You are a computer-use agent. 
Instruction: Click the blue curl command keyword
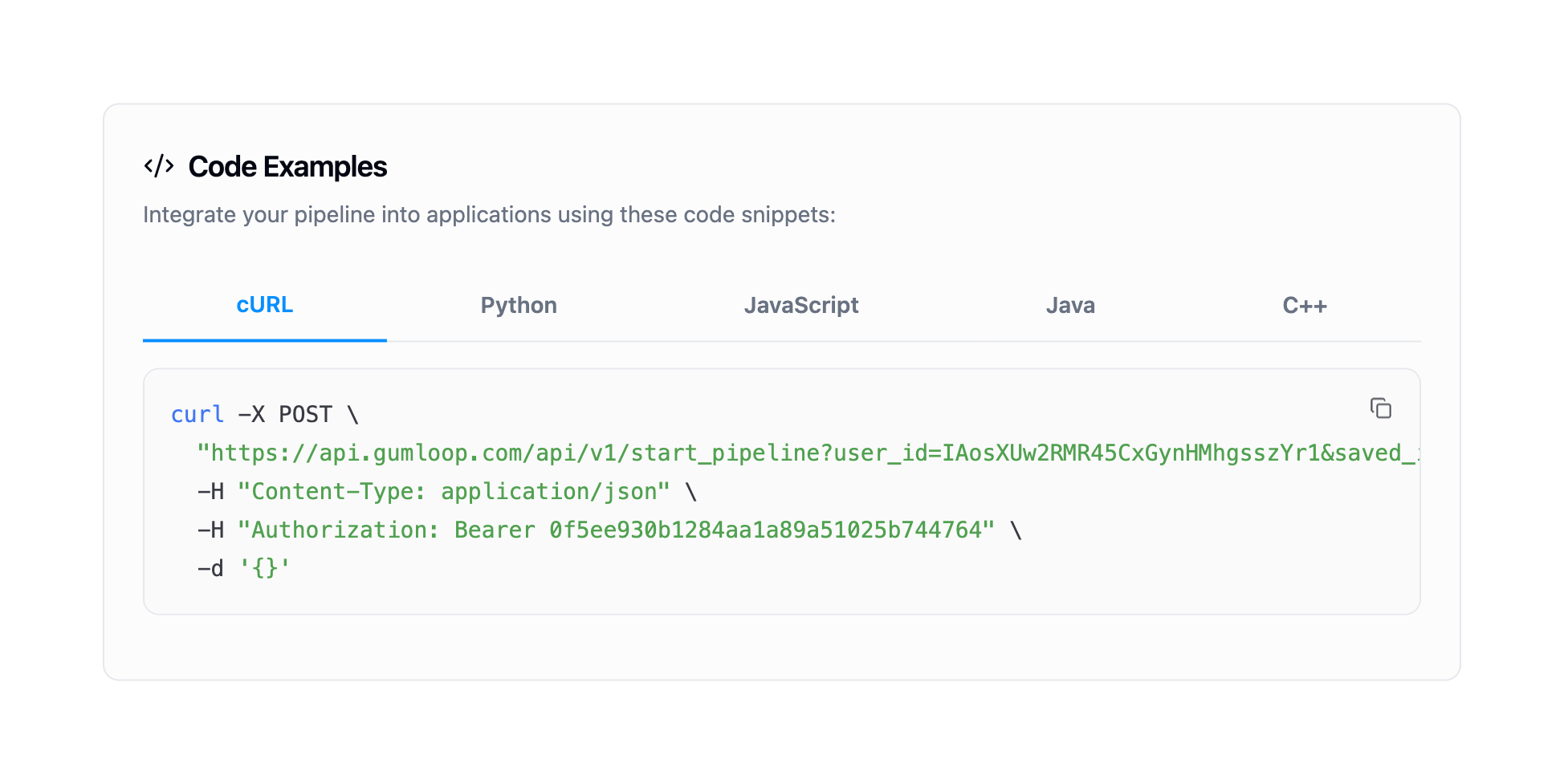tap(198, 415)
